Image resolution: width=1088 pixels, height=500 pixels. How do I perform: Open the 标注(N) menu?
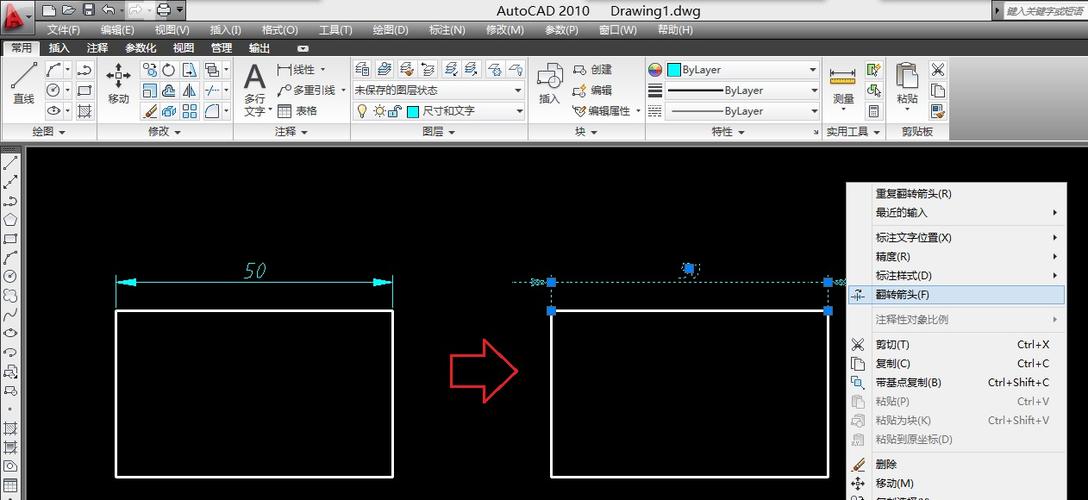(447, 31)
